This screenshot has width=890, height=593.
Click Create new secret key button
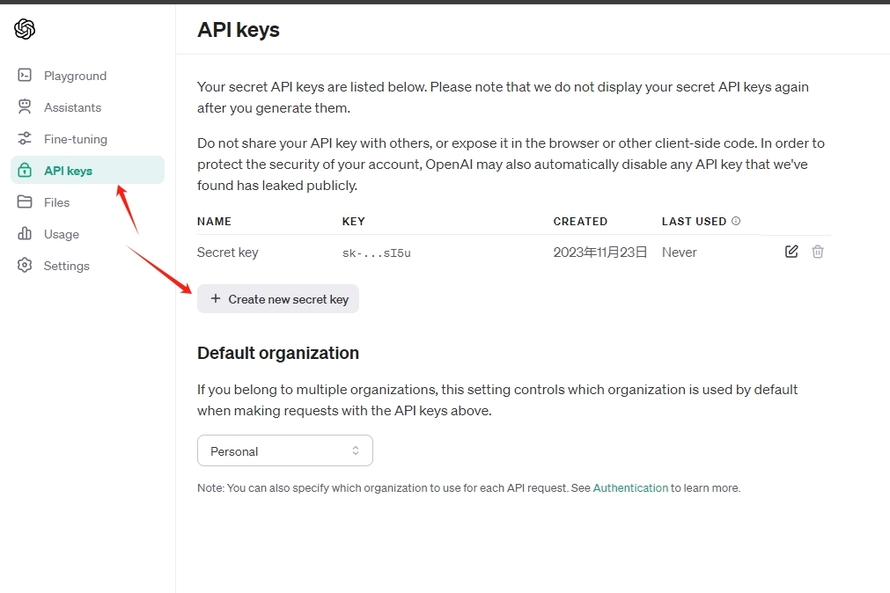pyautogui.click(x=278, y=299)
